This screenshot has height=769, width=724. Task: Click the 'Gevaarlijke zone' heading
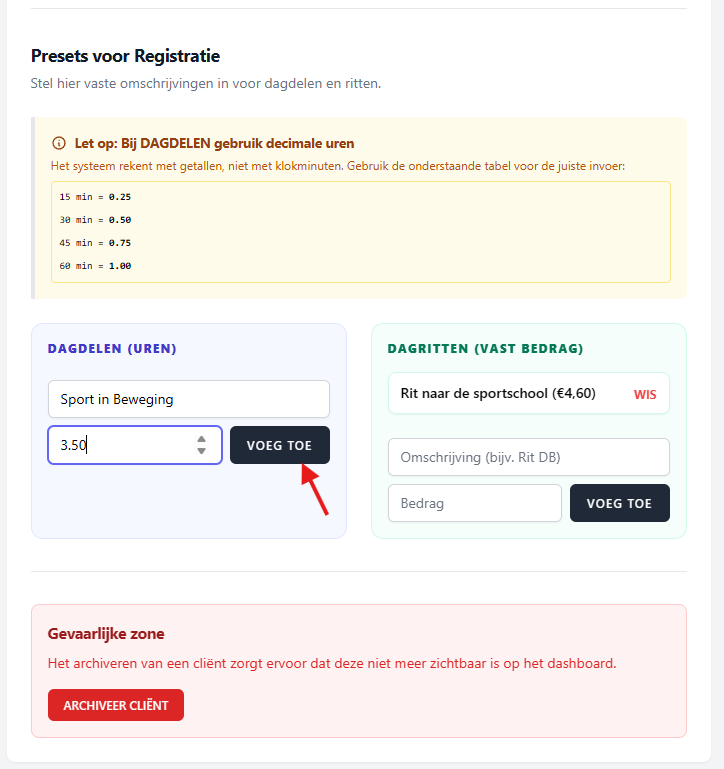(x=106, y=633)
